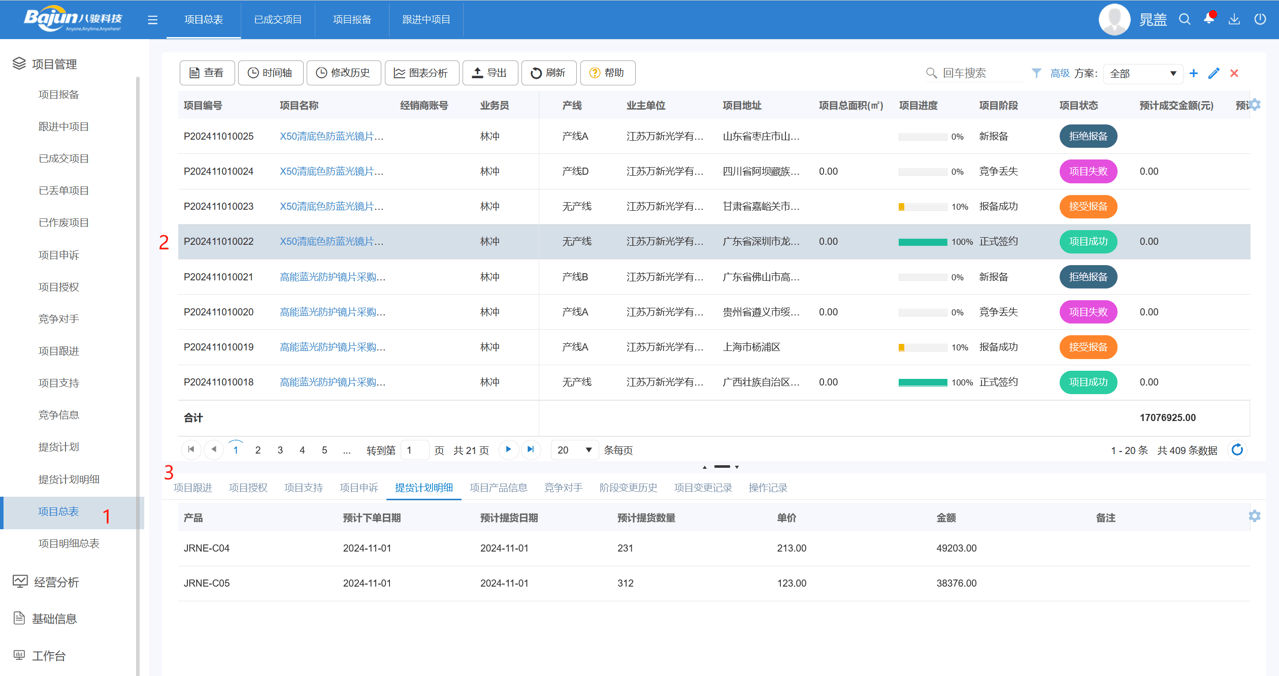This screenshot has width=1279, height=676.
Task: Add a new 方案 via blue plus icon
Action: [x=1193, y=72]
